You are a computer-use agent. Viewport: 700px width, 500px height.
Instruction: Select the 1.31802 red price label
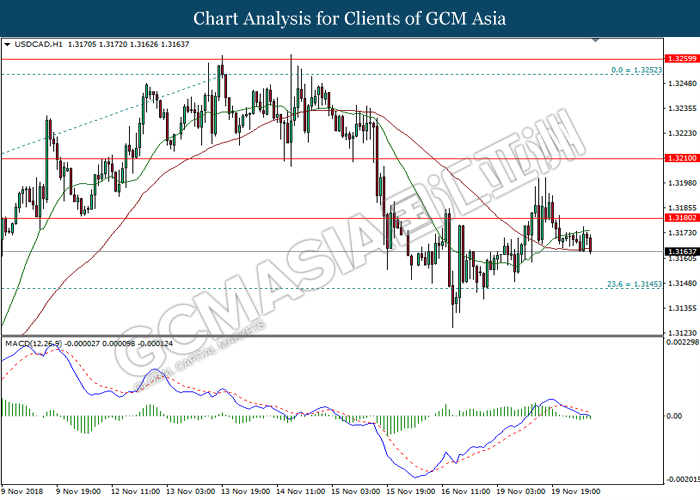pos(681,218)
